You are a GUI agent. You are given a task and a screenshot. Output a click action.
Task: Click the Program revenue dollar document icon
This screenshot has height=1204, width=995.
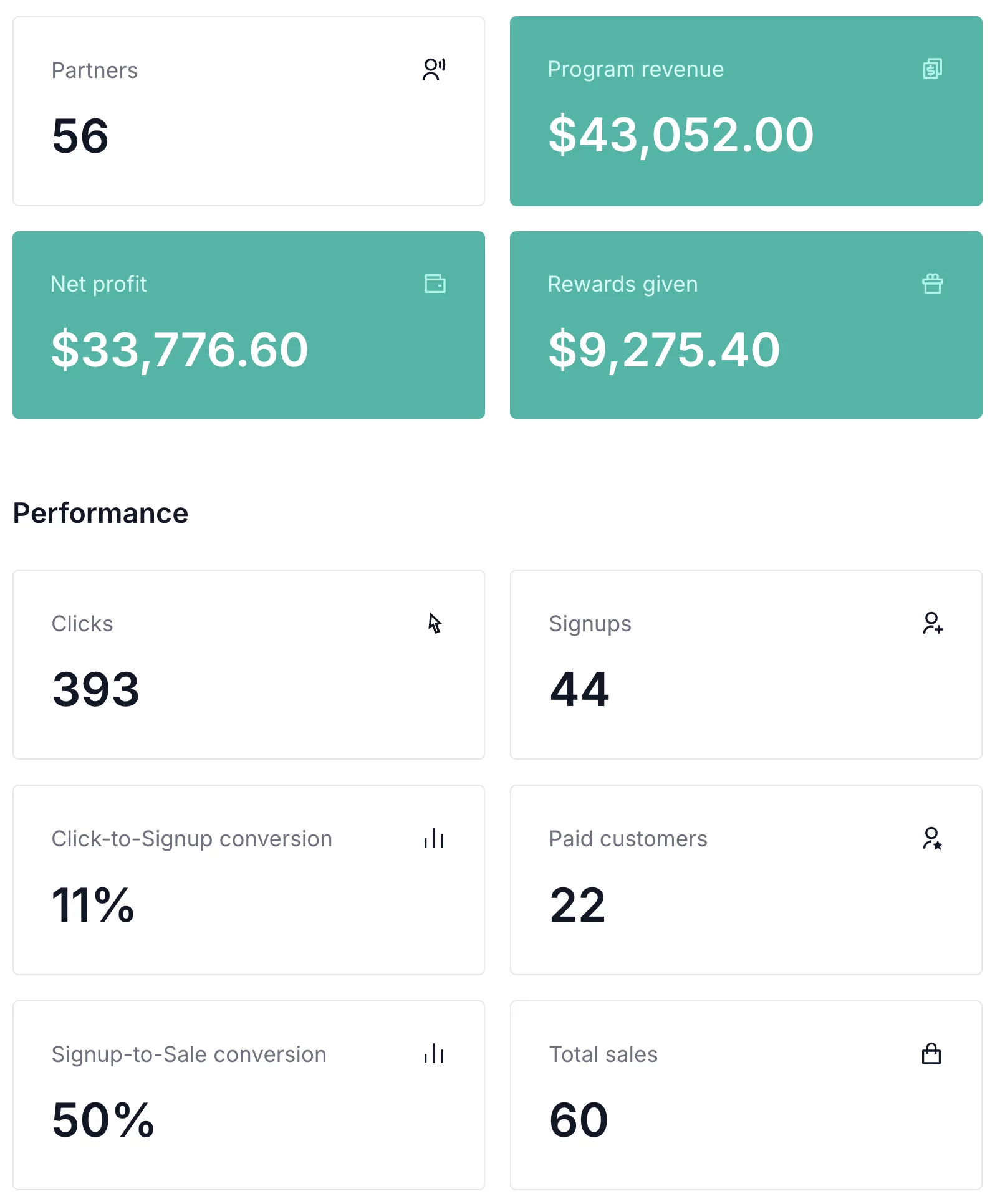click(932, 69)
